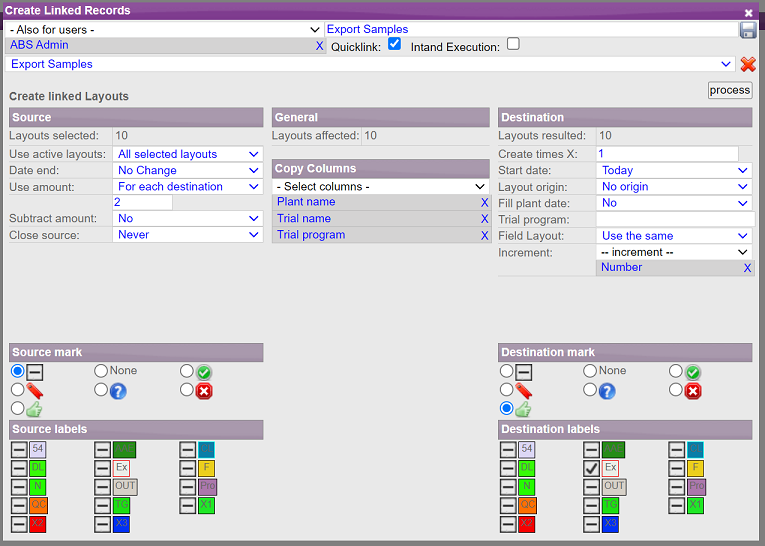Toggle Pro destination label checkbox
Viewport: 765px width, 546px height.
point(677,487)
